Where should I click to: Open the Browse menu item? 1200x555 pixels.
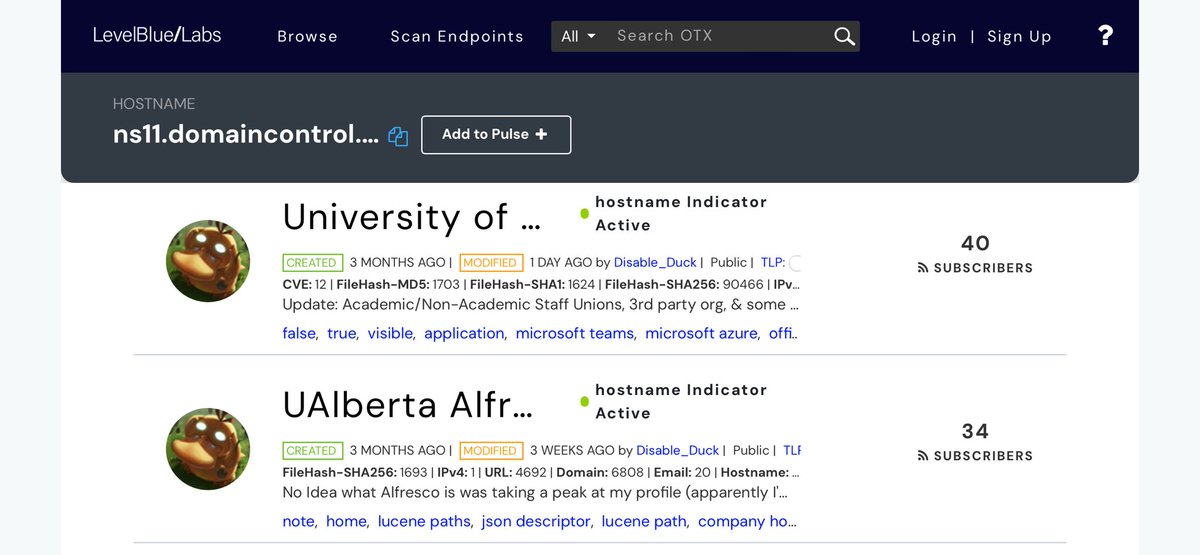307,36
